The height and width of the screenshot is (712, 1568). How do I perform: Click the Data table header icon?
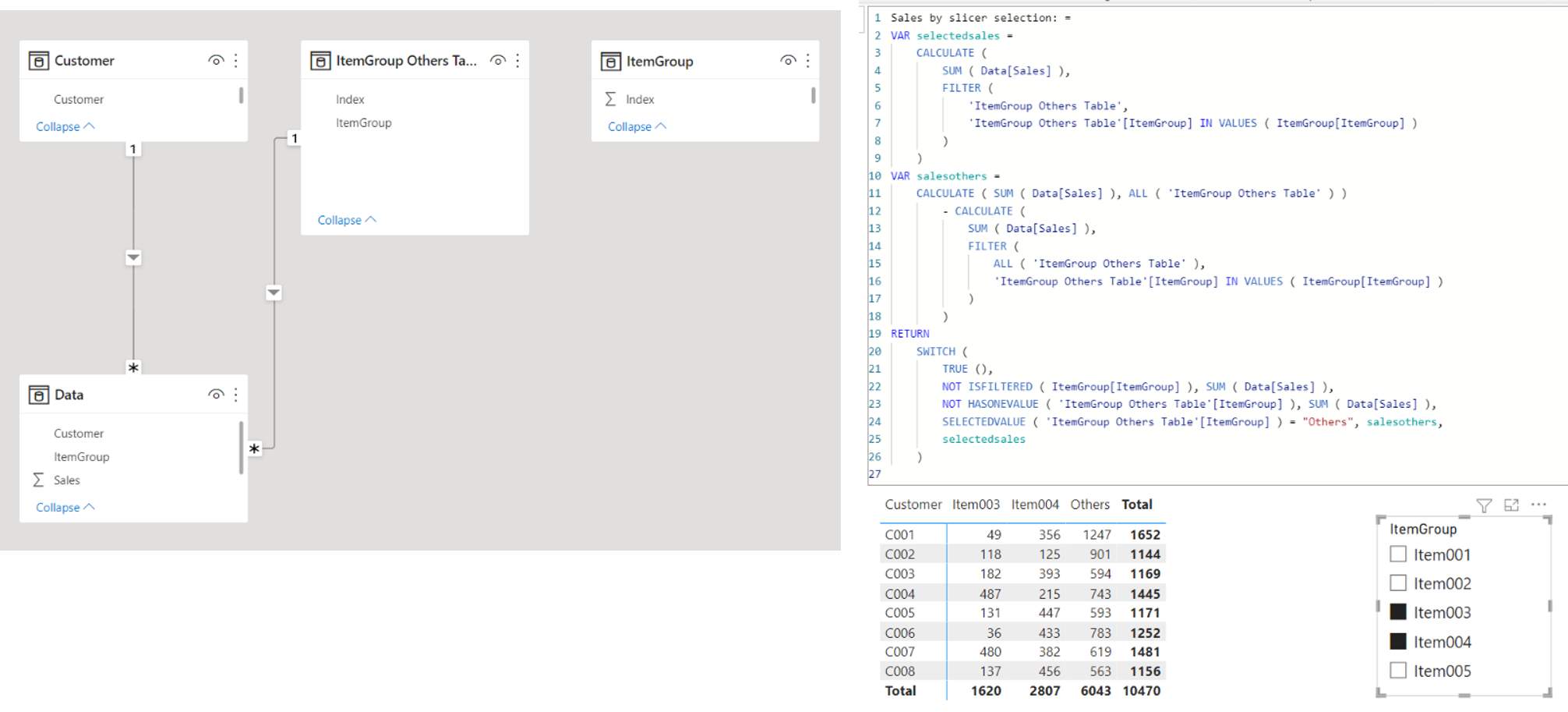(38, 395)
